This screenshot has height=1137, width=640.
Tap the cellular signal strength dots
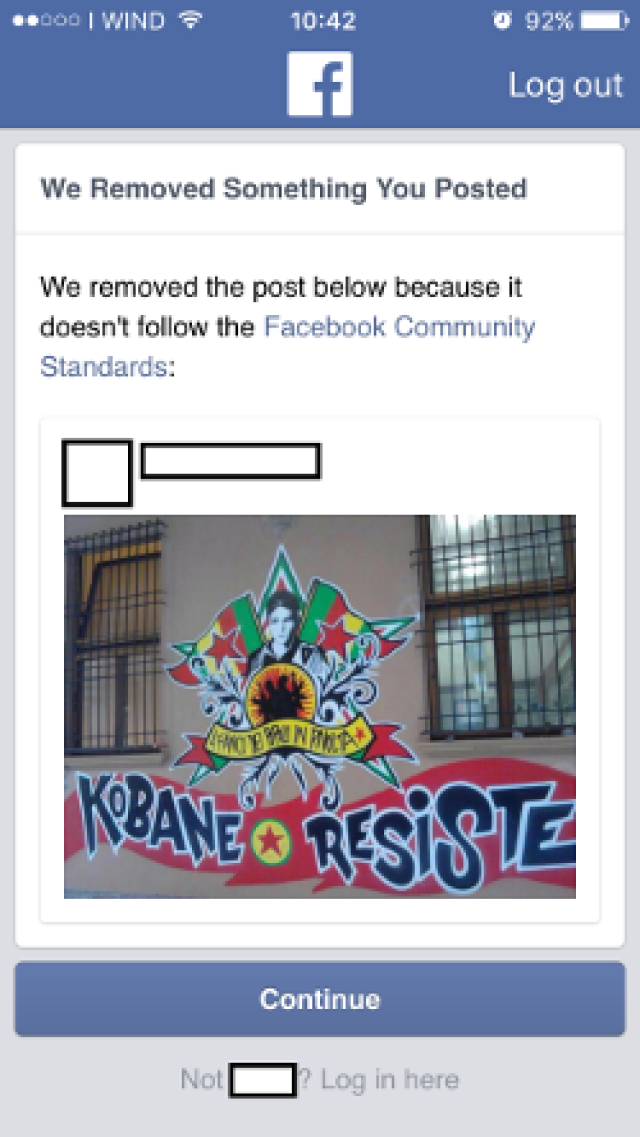point(46,20)
